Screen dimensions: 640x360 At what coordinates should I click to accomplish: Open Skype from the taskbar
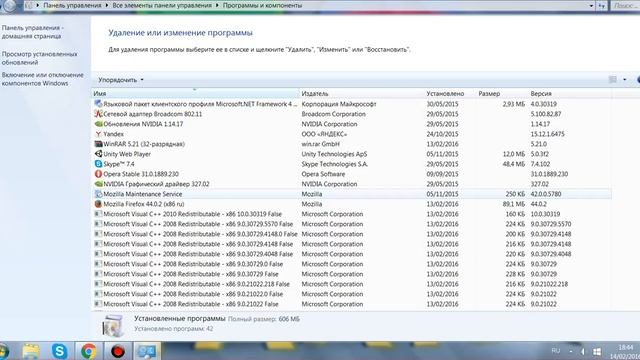[60, 351]
